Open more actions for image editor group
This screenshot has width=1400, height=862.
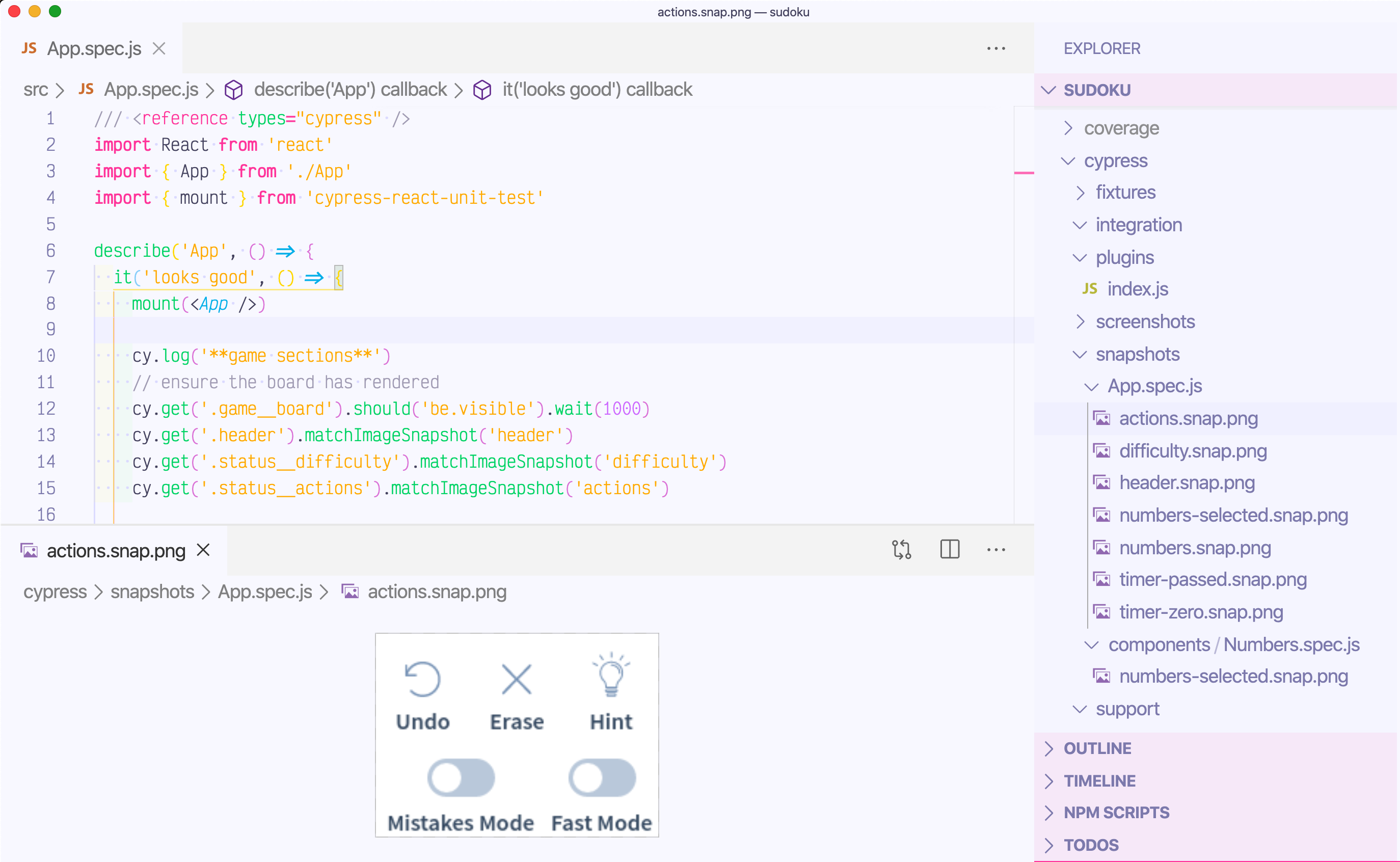click(x=996, y=550)
